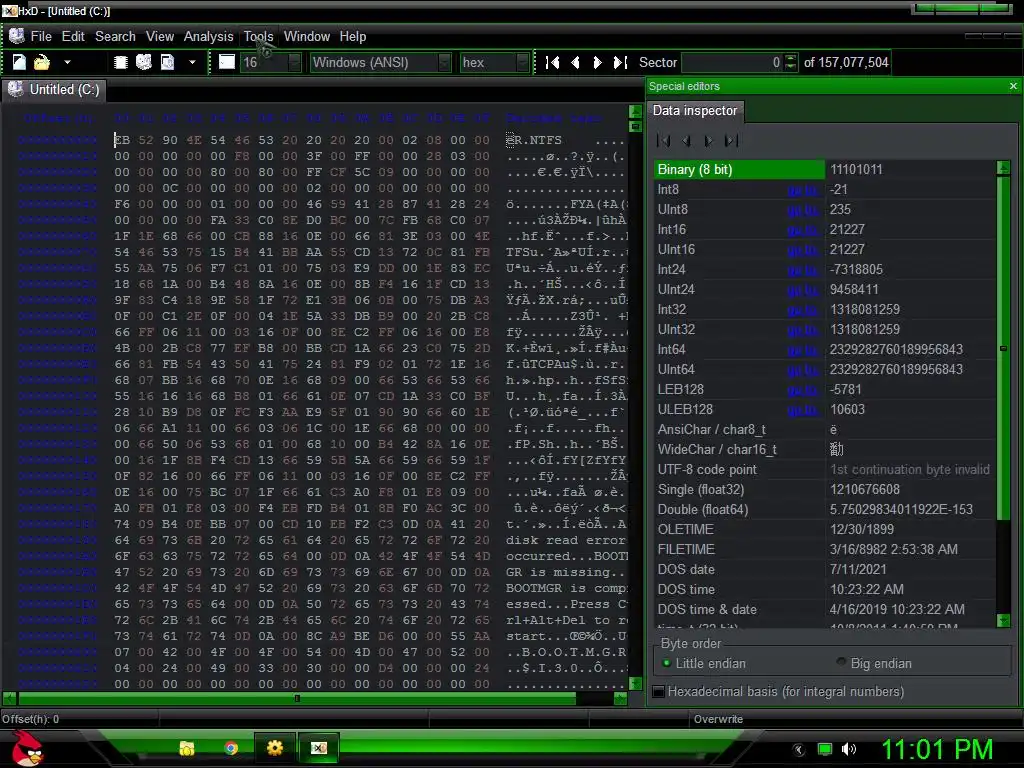
Task: Select the Untitled (C:) document tab
Action: [54, 89]
